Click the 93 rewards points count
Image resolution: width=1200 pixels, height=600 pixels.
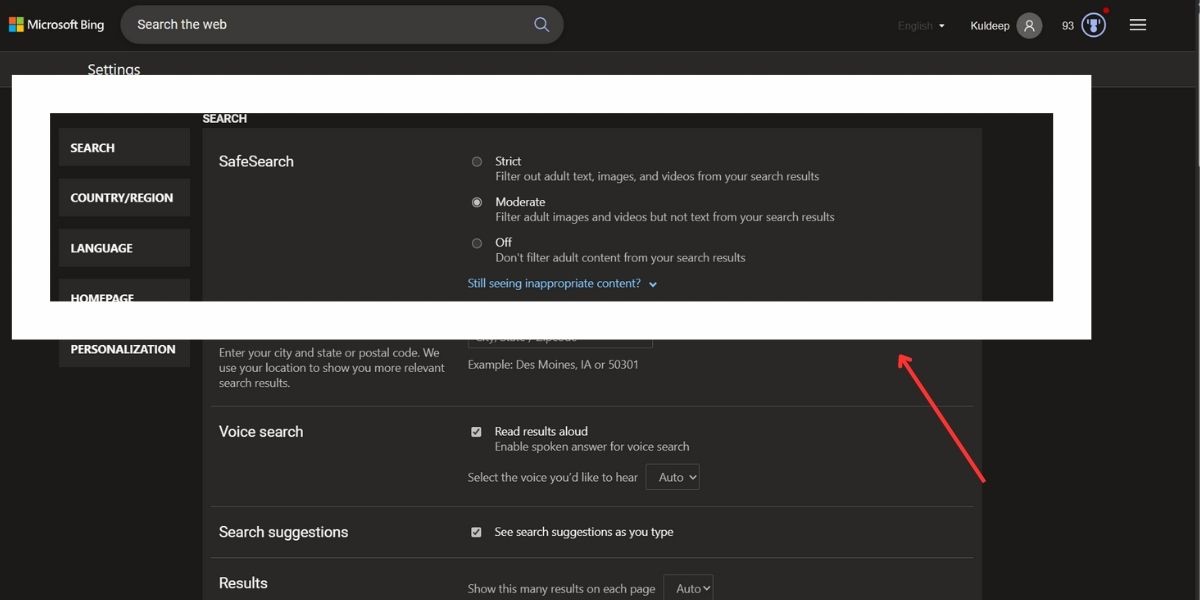(1068, 26)
